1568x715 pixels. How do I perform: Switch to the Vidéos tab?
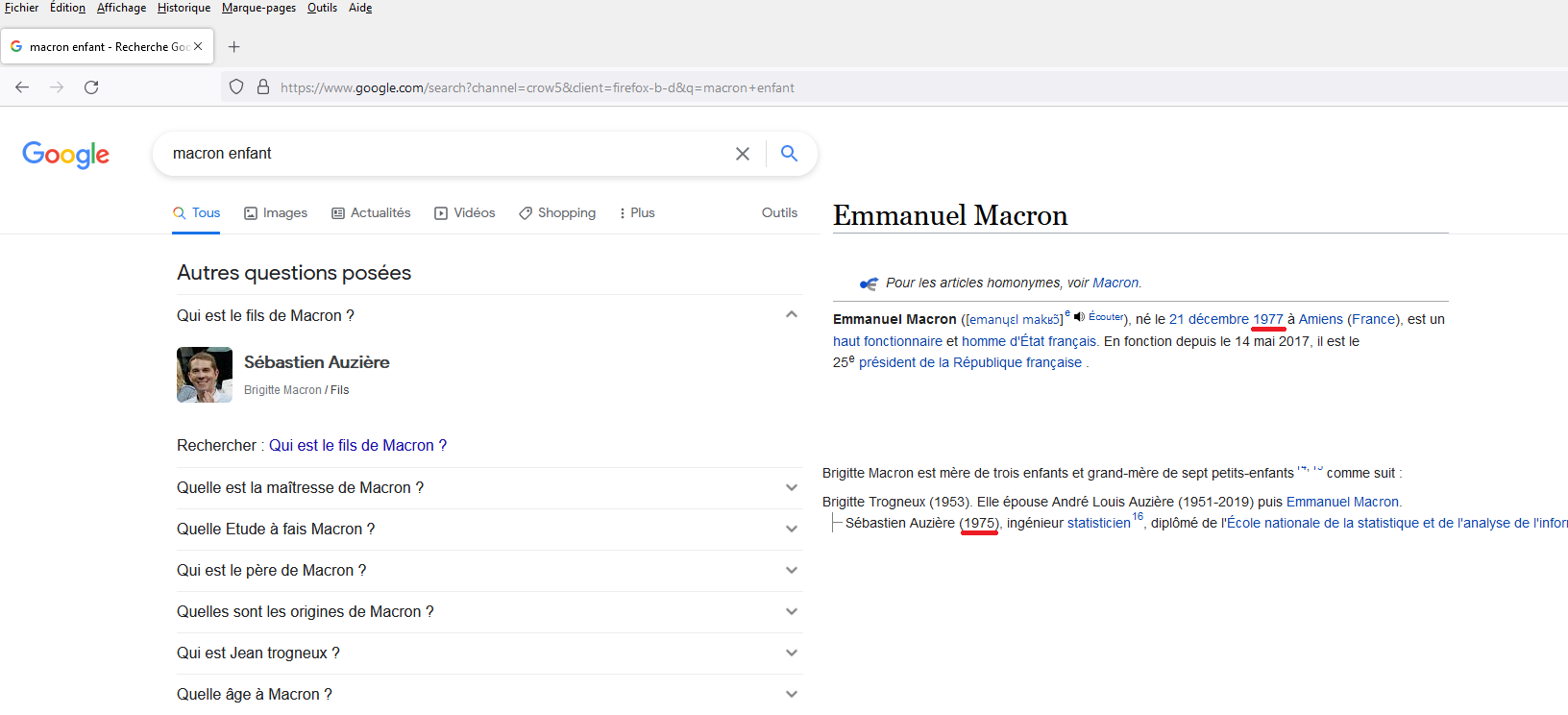465,213
